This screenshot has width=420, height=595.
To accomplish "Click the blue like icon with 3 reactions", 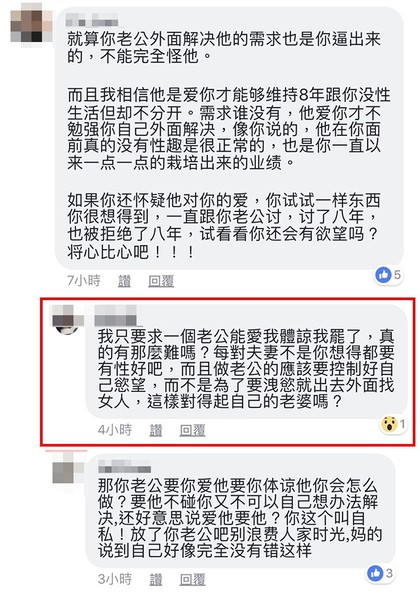I will tap(375, 573).
